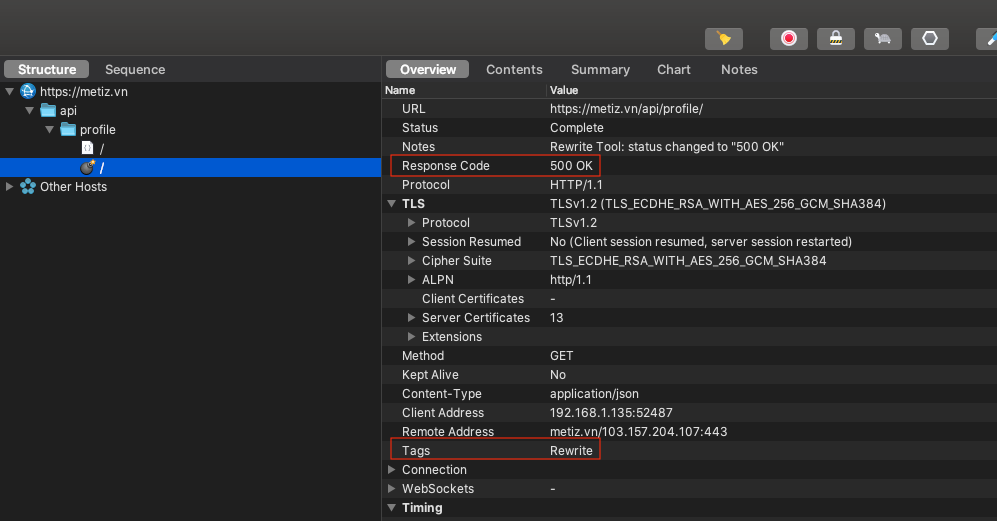The height and width of the screenshot is (521, 997).
Task: Expand the Connection section
Action: click(x=392, y=469)
